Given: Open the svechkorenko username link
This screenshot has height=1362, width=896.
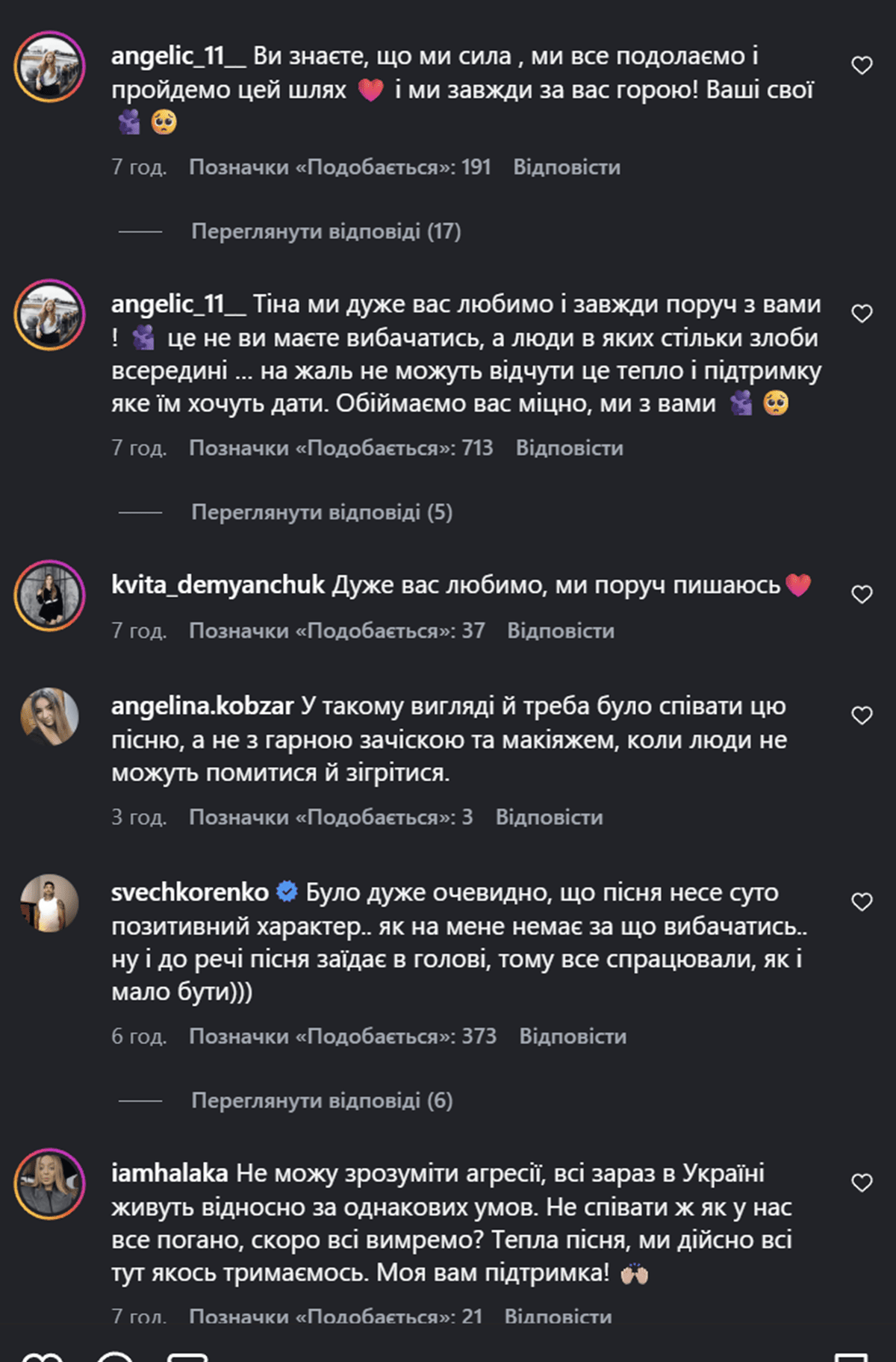Looking at the screenshot, I should click(x=190, y=892).
